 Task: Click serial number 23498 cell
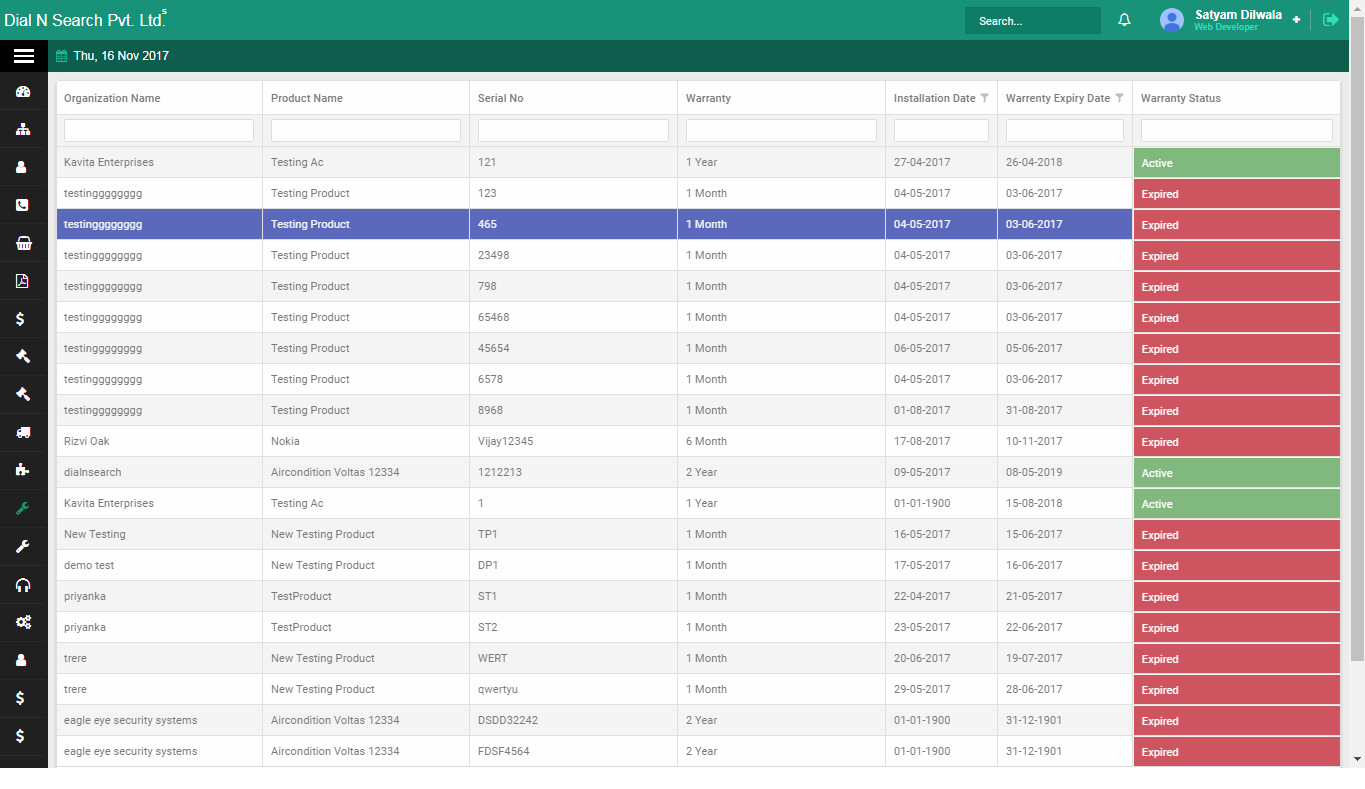[x=573, y=255]
